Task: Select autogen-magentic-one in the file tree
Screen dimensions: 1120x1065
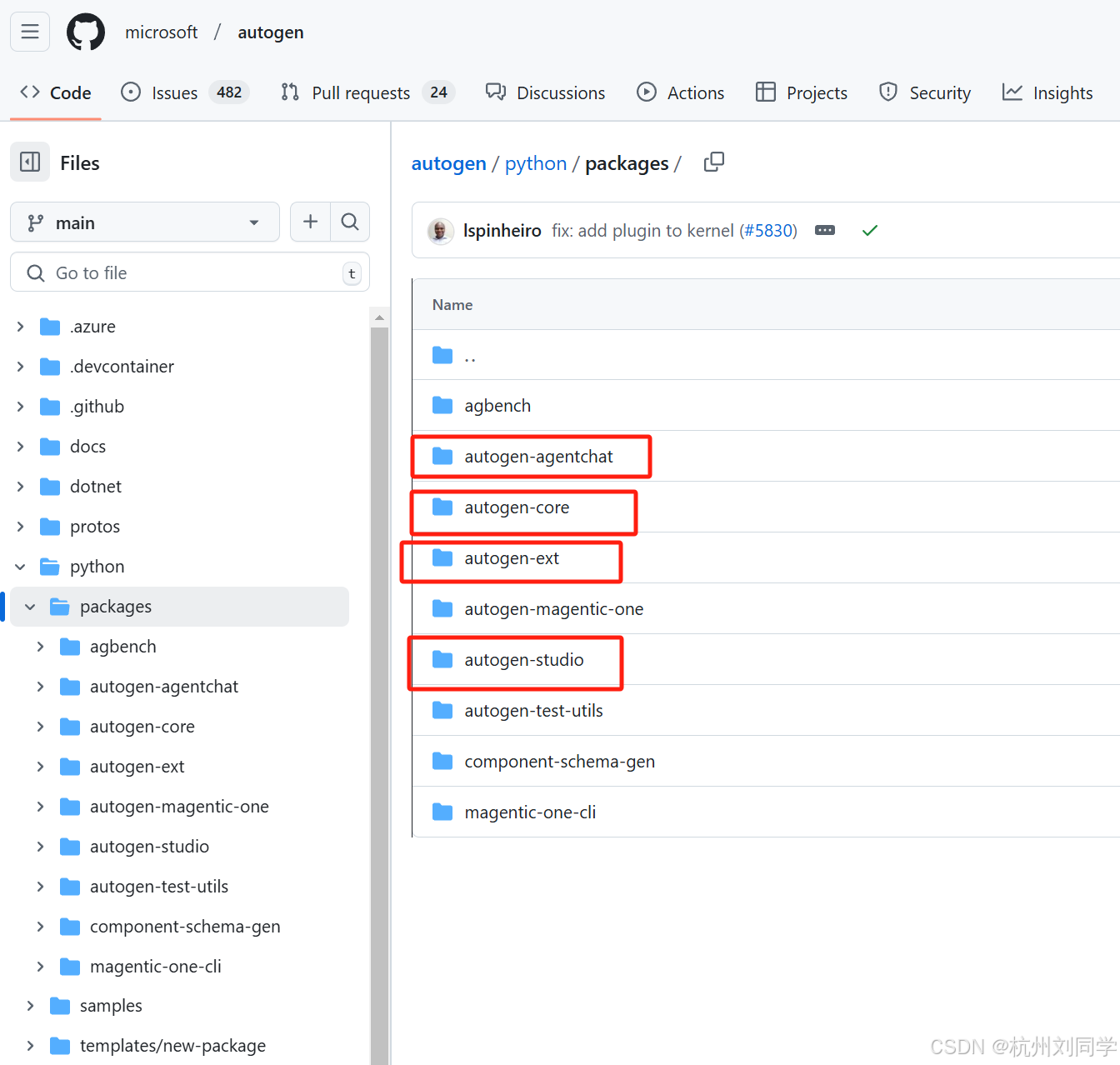Action: (179, 807)
